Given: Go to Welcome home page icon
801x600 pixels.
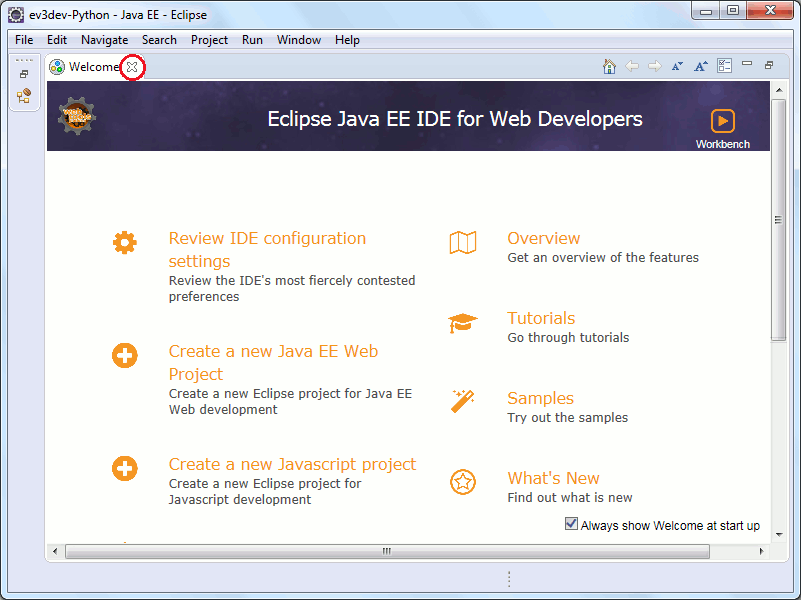Looking at the screenshot, I should pyautogui.click(x=609, y=66).
